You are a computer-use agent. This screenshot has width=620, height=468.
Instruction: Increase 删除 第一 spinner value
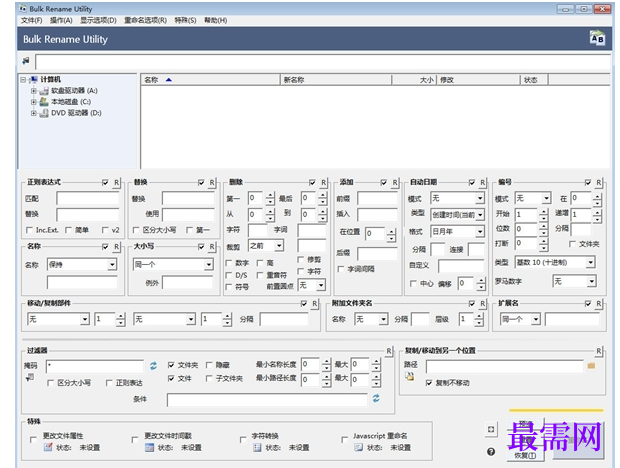pos(270,195)
